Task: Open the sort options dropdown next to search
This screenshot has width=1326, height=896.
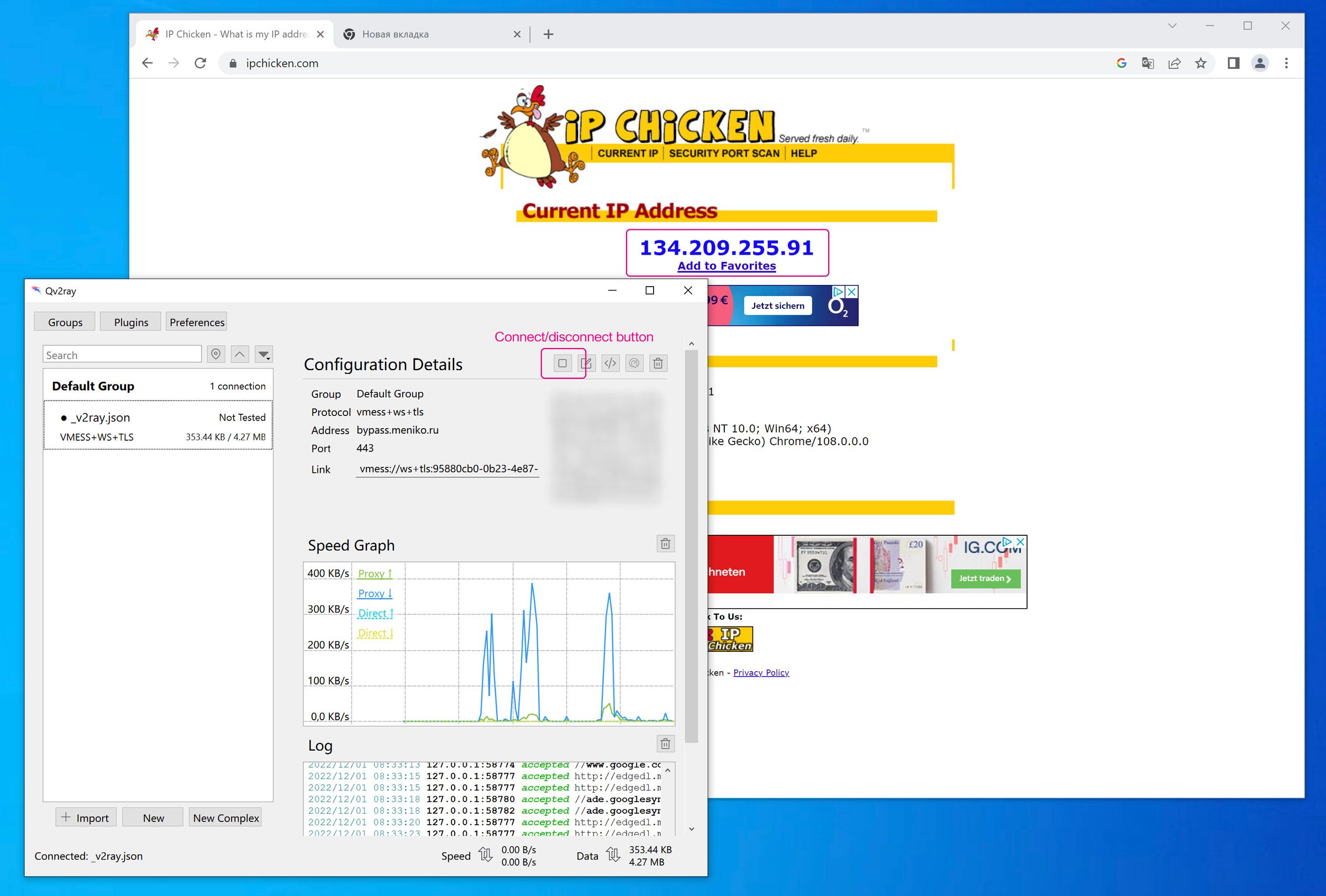Action: point(264,354)
